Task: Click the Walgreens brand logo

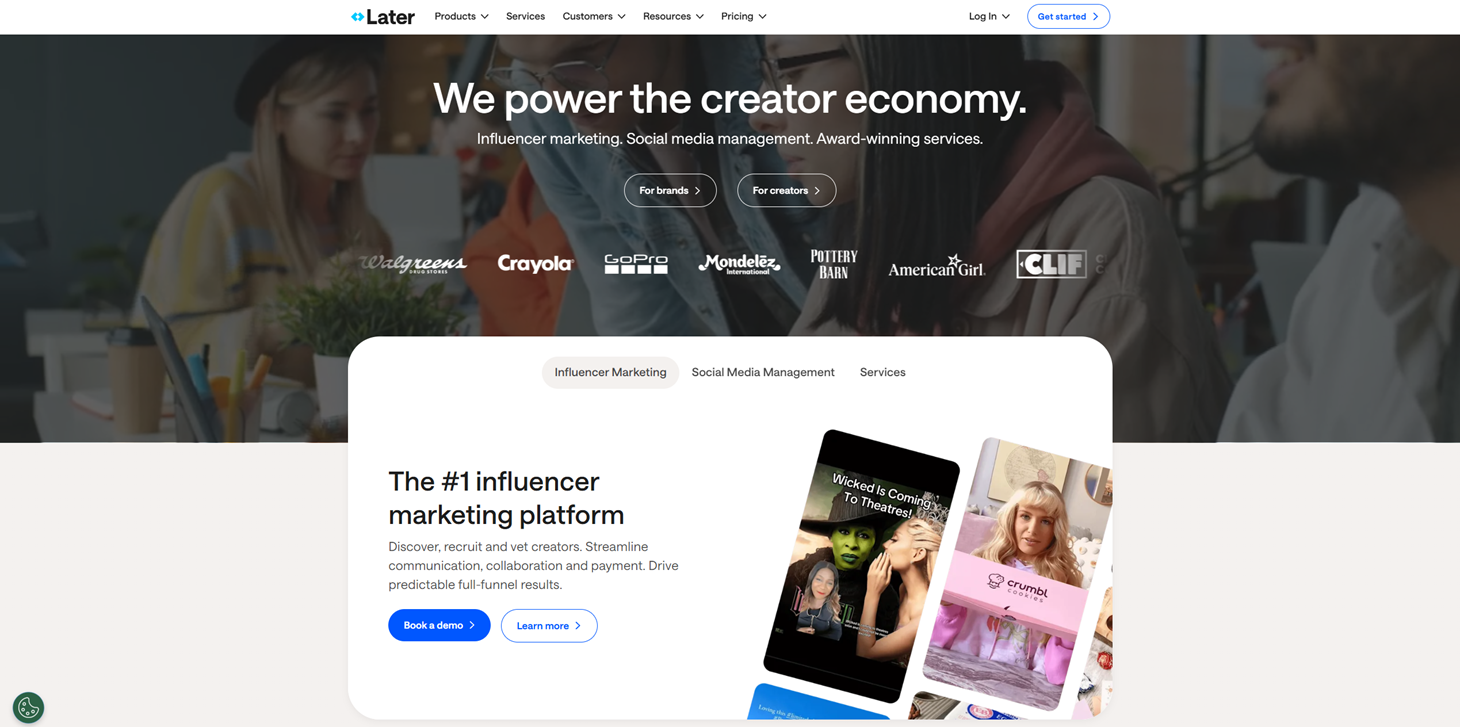Action: point(413,264)
